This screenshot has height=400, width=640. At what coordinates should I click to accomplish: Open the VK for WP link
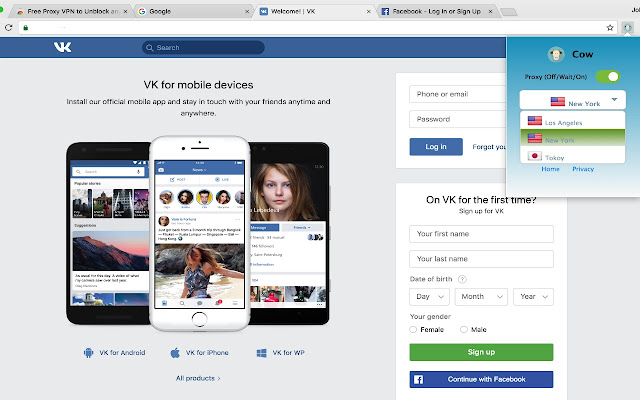(289, 353)
